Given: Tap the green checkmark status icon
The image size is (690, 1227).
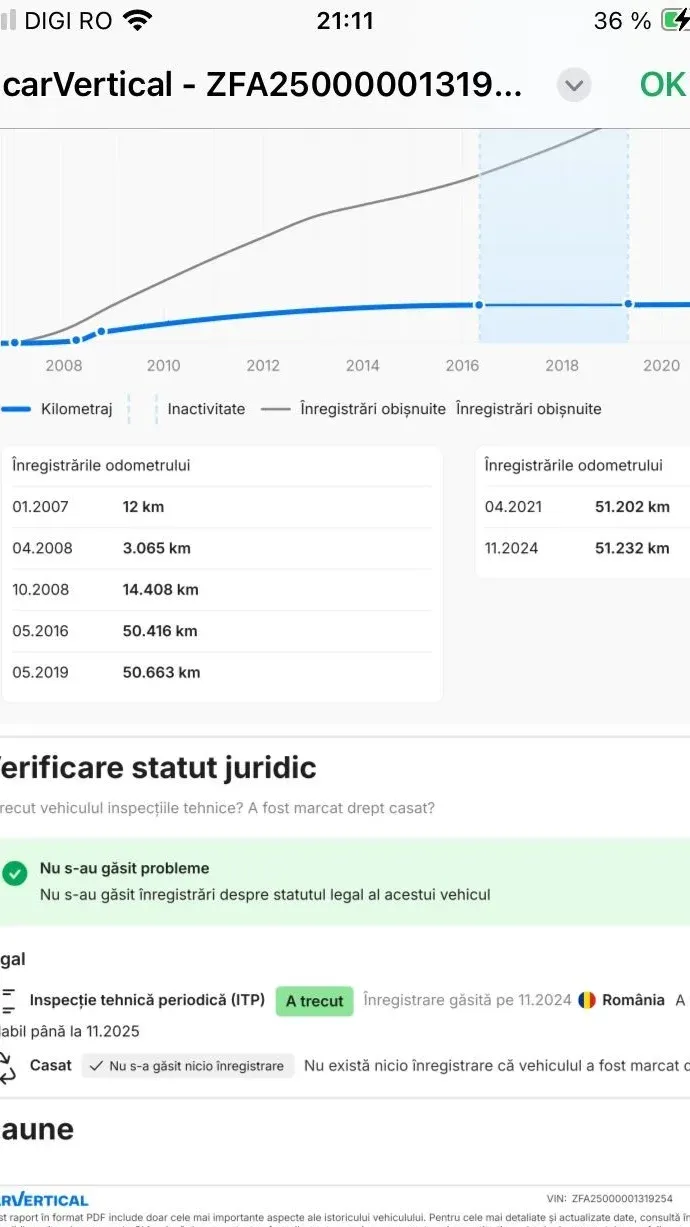Looking at the screenshot, I should 14,874.
